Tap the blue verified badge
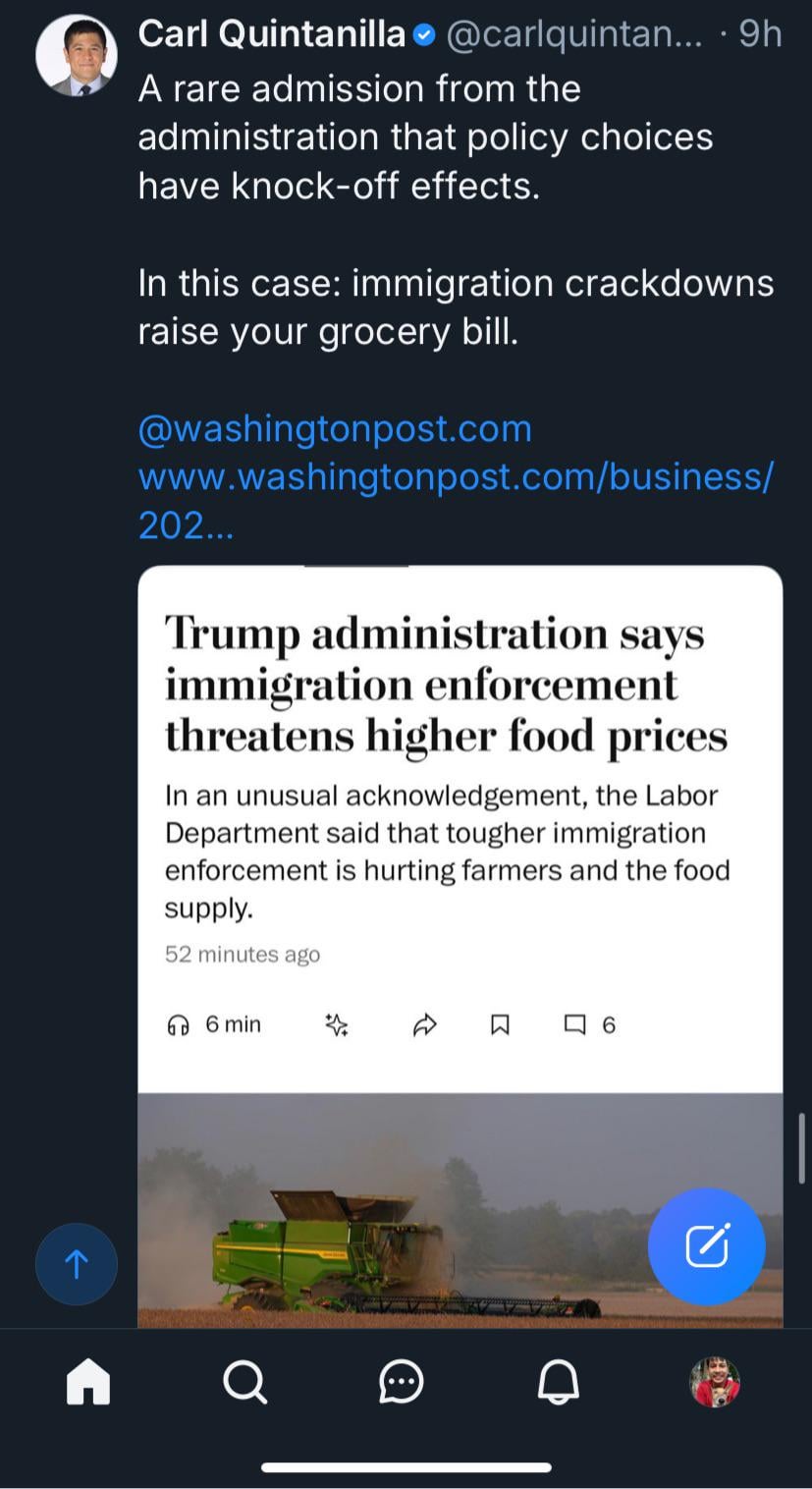Image resolution: width=812 pixels, height=1489 pixels. [424, 35]
